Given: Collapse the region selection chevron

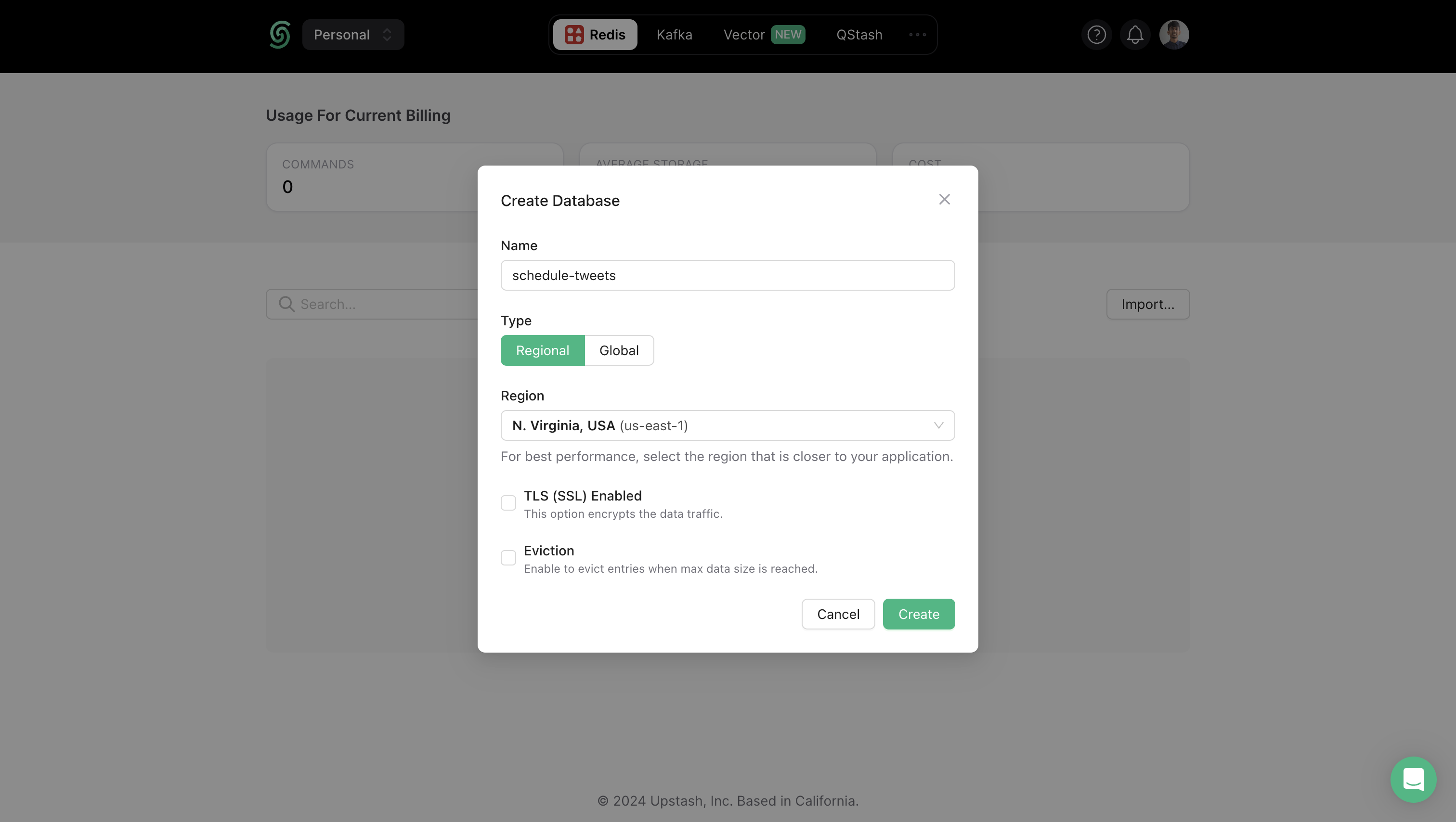Looking at the screenshot, I should click(x=938, y=425).
